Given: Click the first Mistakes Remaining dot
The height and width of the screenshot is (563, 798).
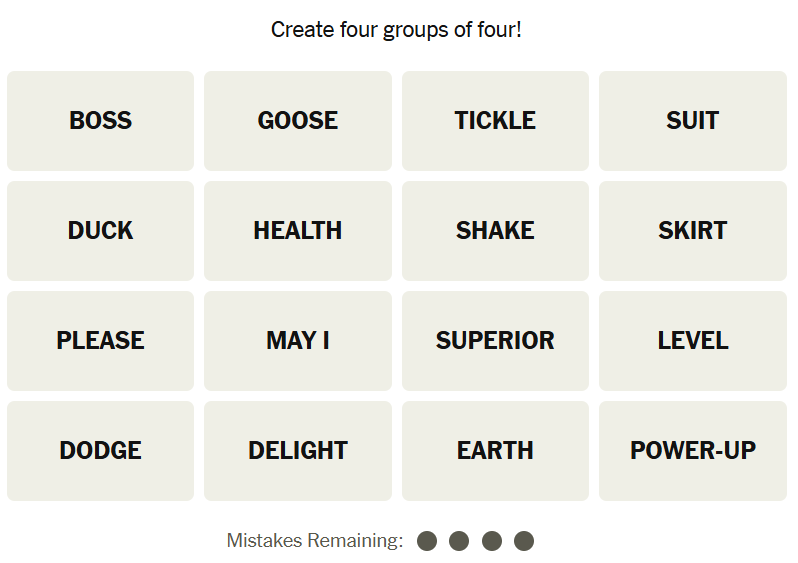Looking at the screenshot, I should [427, 541].
